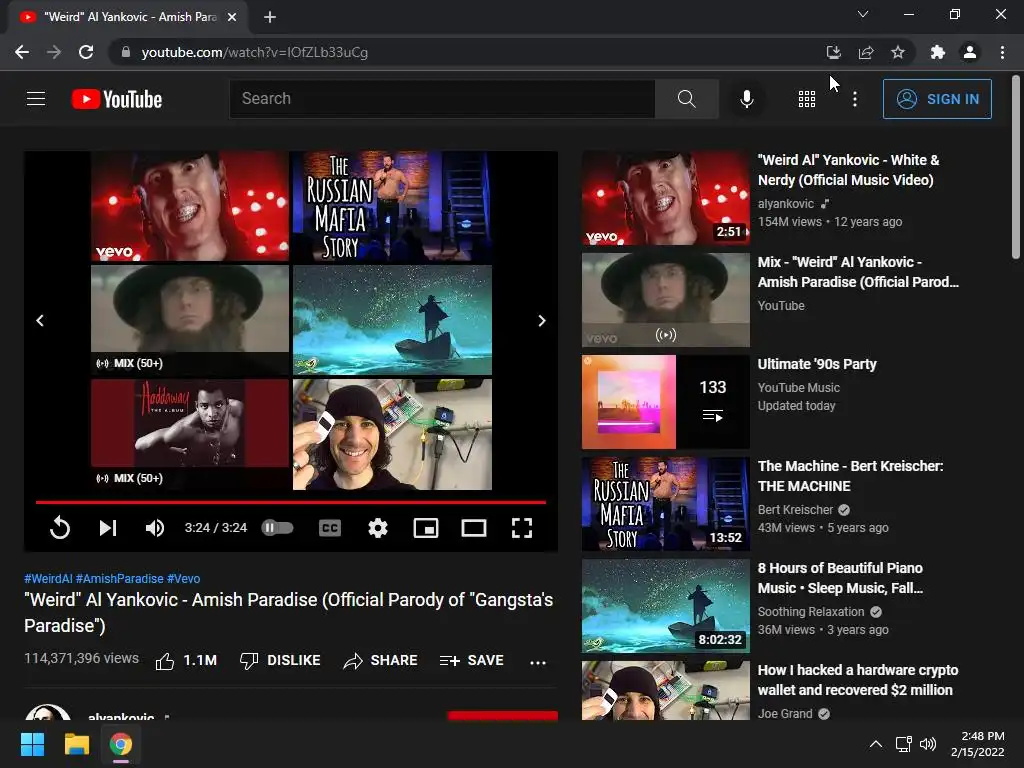Open YouTube settings three-dot menu
The image size is (1024, 768).
[855, 99]
